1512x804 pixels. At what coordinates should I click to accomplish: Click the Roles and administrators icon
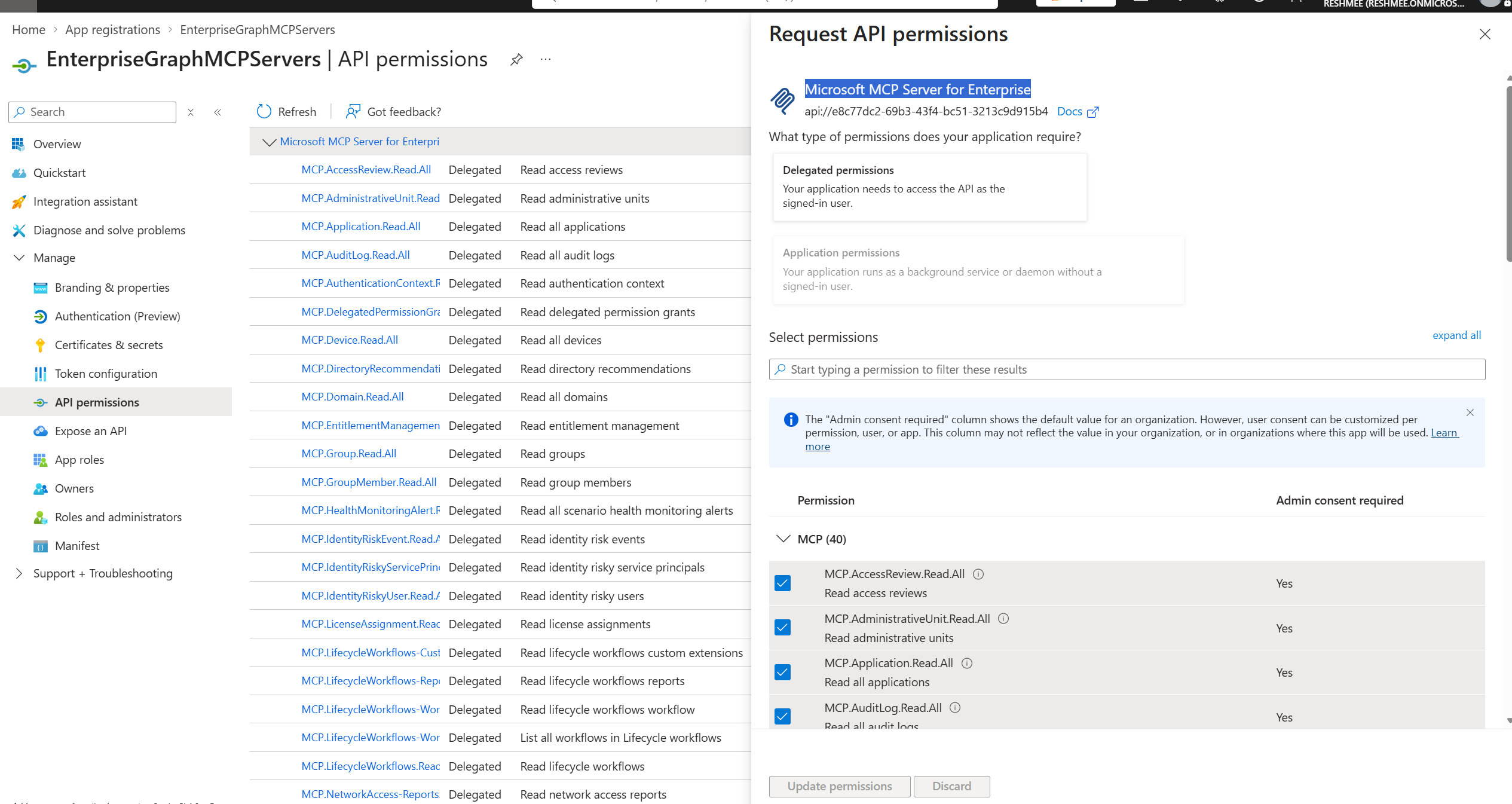click(x=40, y=517)
